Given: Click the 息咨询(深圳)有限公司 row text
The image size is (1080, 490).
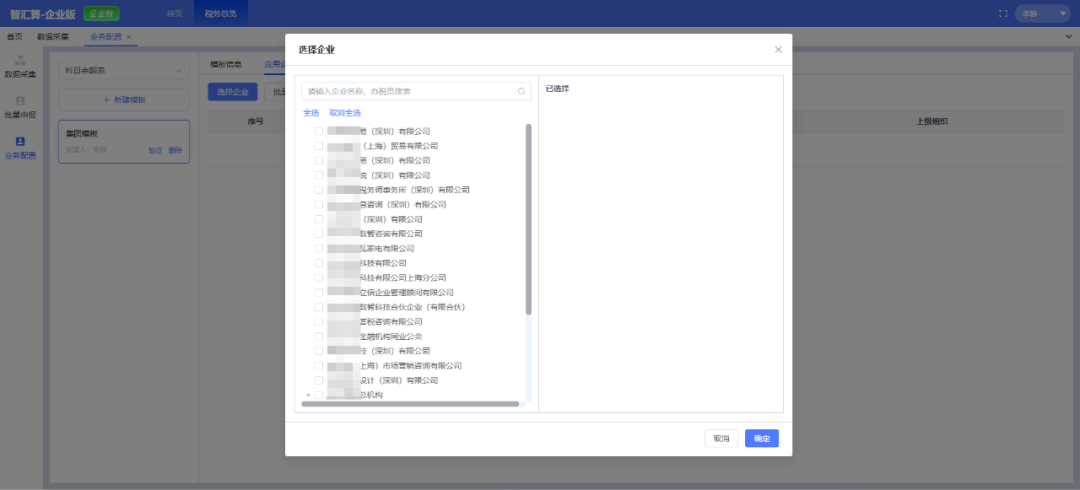Looking at the screenshot, I should tap(403, 205).
